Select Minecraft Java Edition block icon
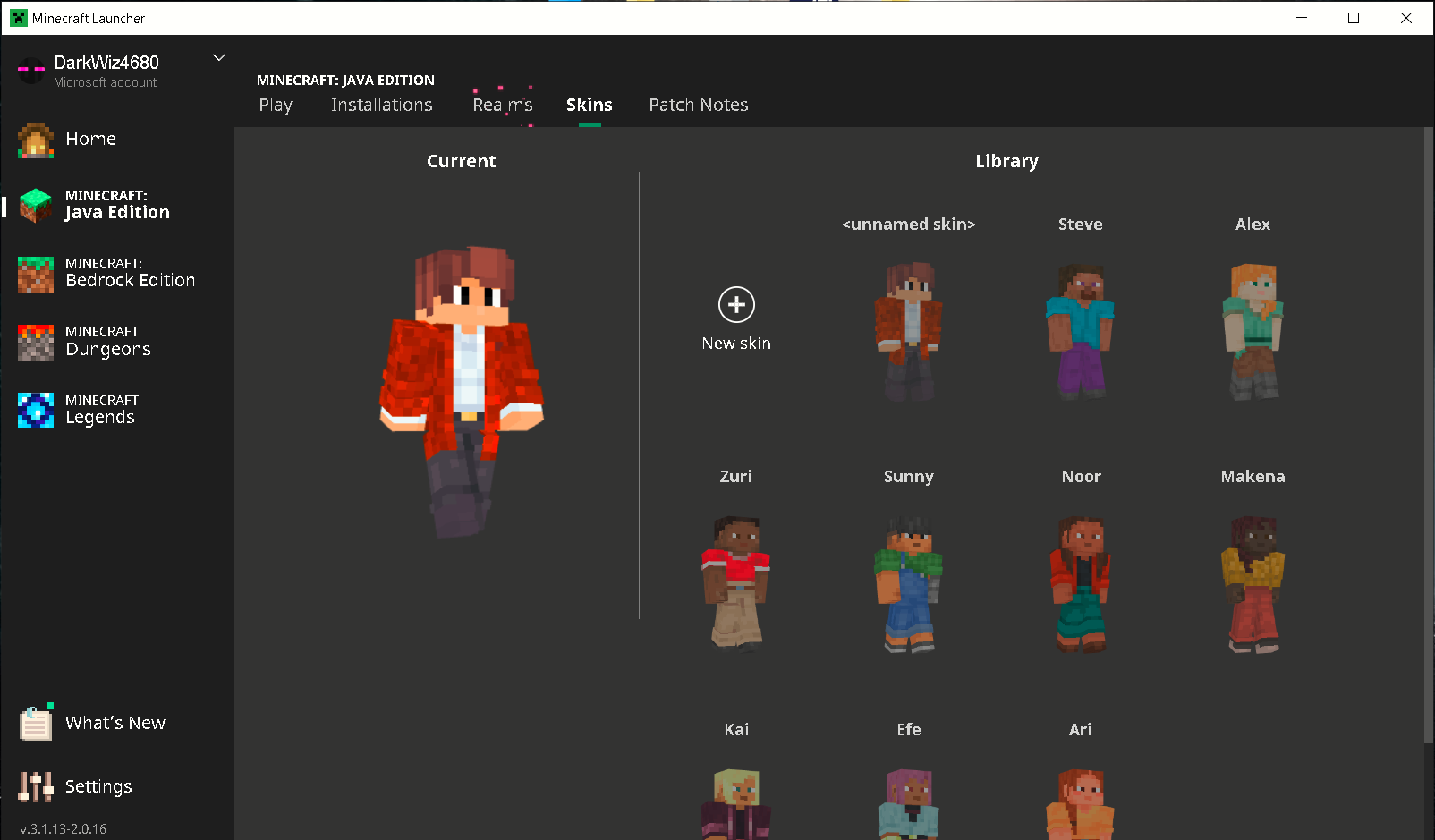The image size is (1435, 840). [x=36, y=205]
